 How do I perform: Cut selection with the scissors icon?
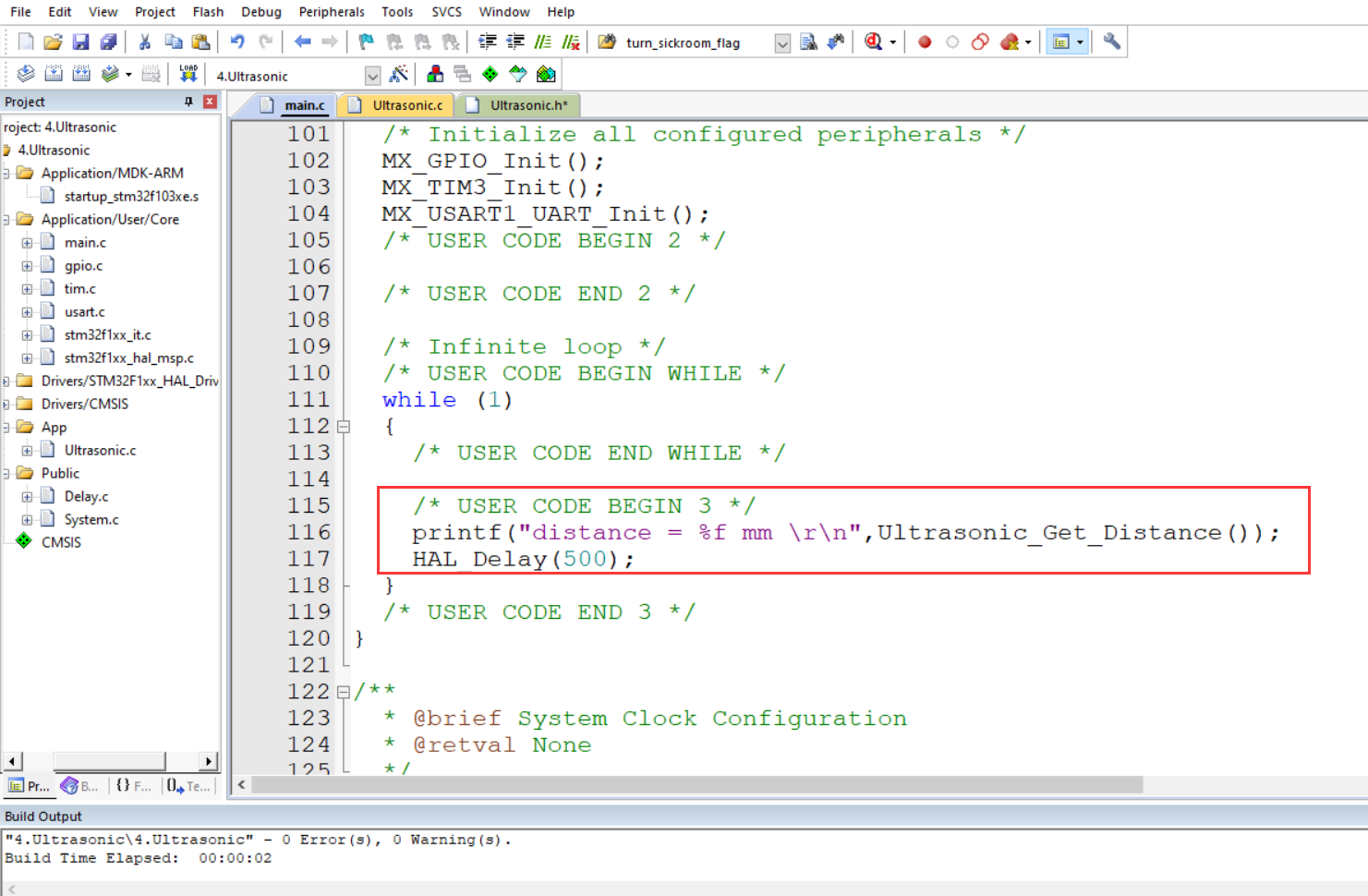coord(145,42)
